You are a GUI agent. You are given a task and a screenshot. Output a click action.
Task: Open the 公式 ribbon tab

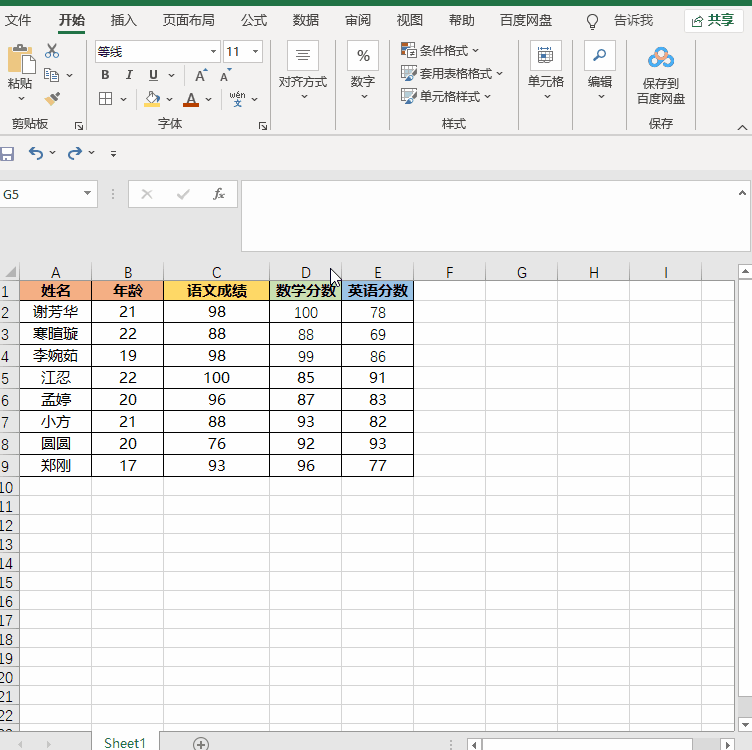[254, 20]
